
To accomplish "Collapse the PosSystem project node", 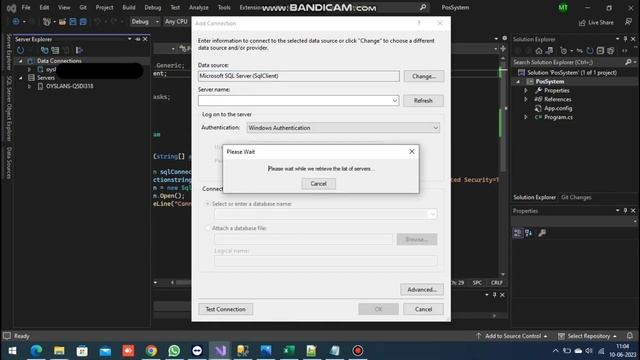I will [518, 82].
